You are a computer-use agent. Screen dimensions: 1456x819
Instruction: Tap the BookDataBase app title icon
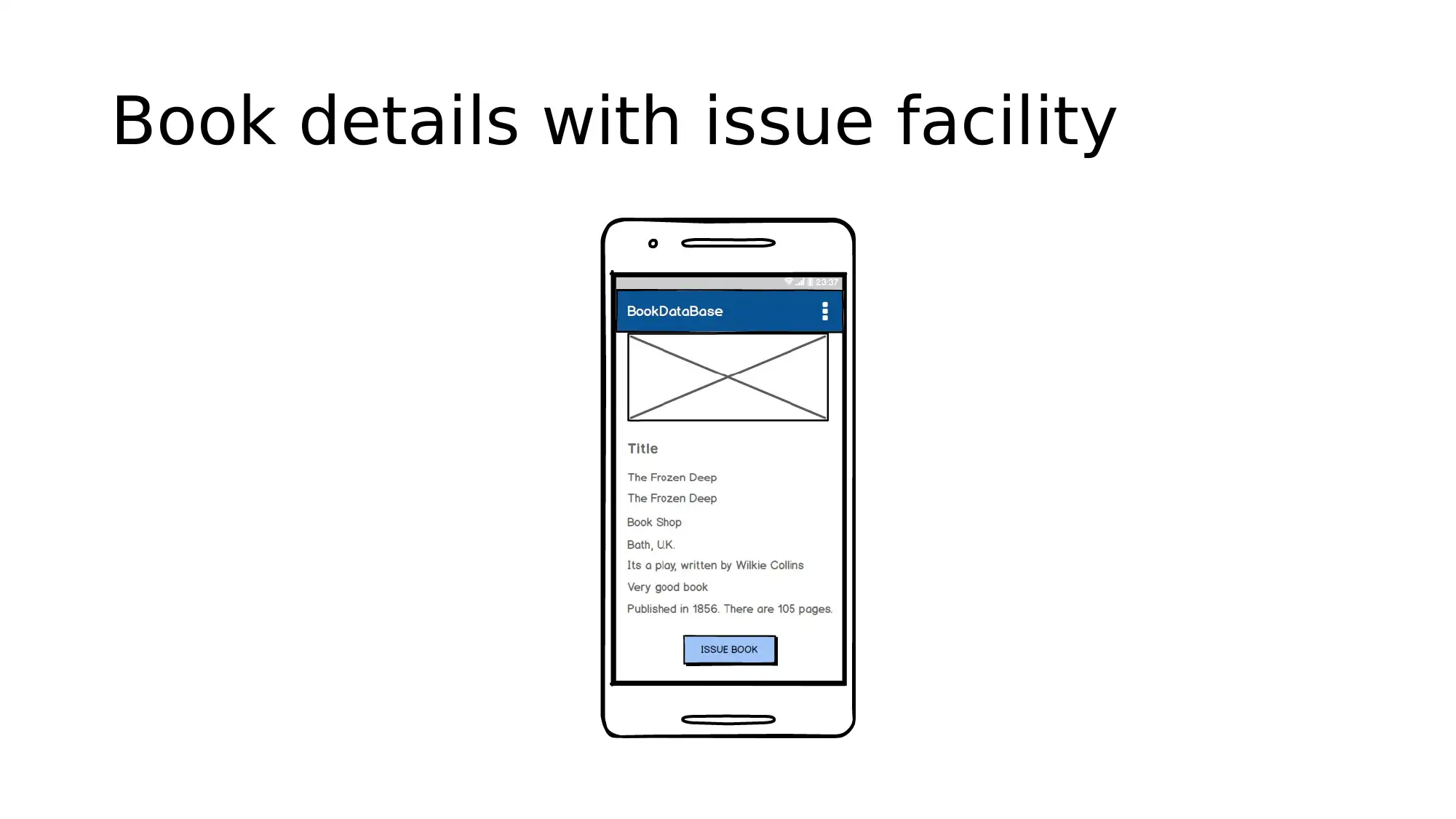[675, 311]
